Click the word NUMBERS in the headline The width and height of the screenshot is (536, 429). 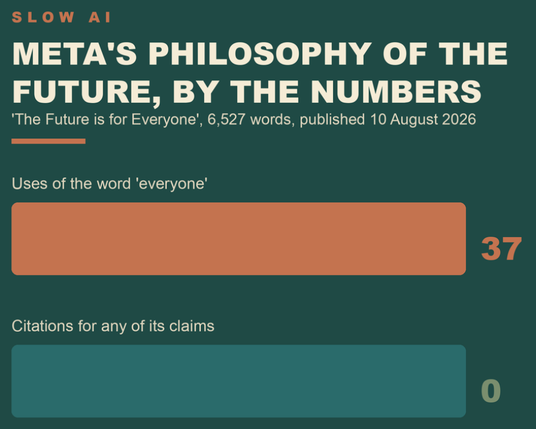click(x=396, y=91)
